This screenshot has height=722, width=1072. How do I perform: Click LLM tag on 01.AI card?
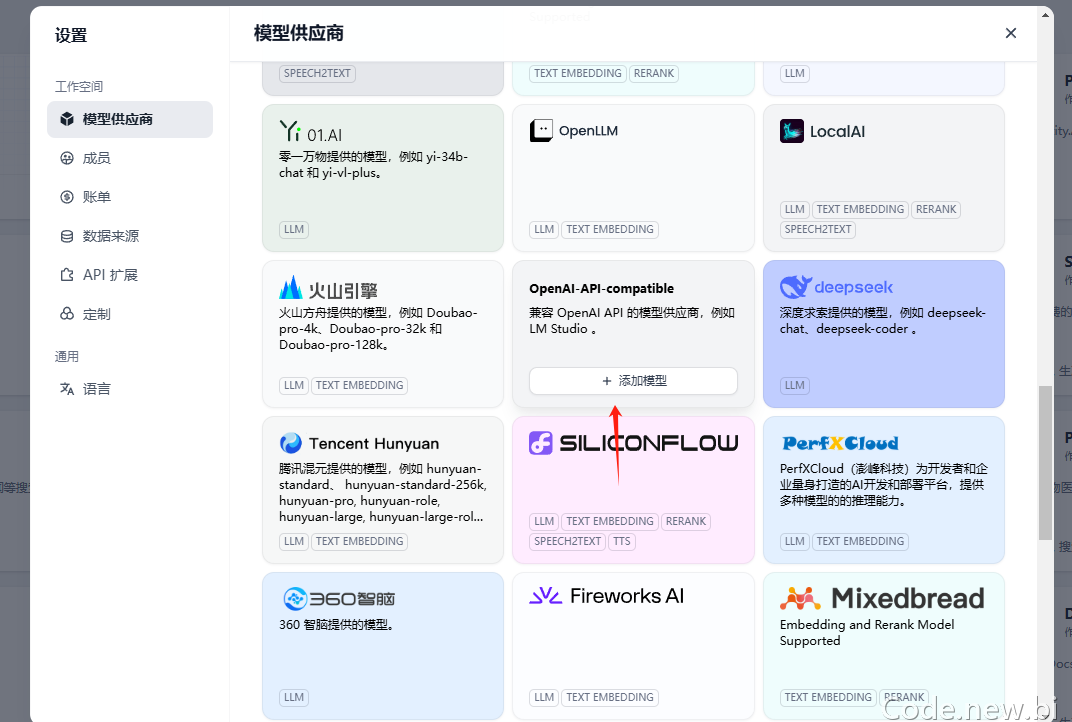pyautogui.click(x=294, y=230)
